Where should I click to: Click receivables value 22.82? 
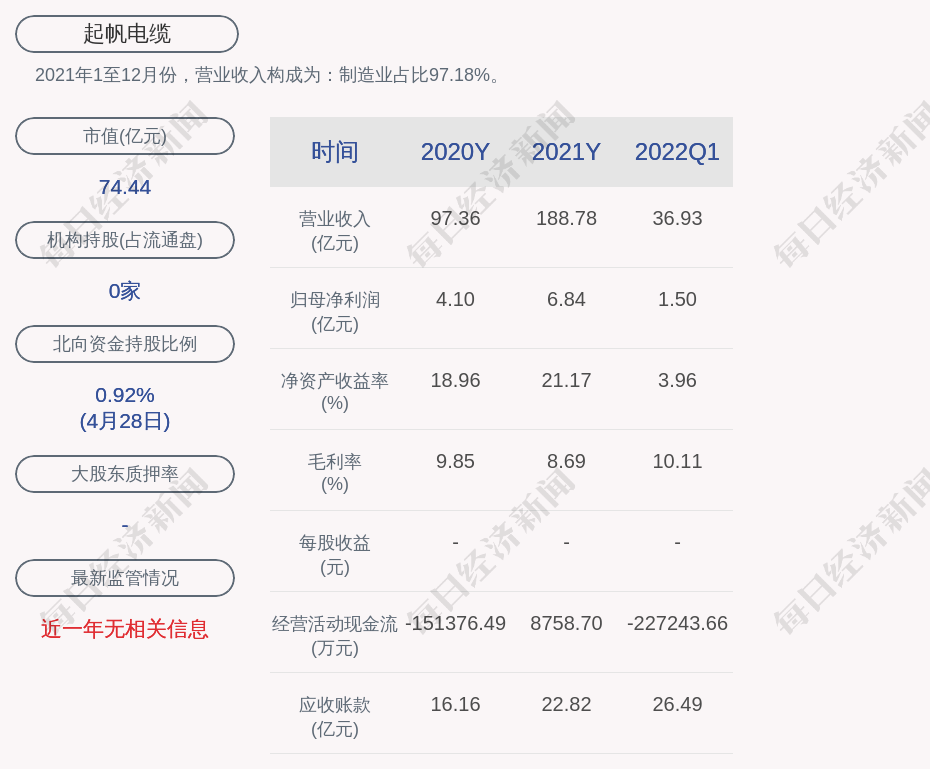(x=566, y=704)
